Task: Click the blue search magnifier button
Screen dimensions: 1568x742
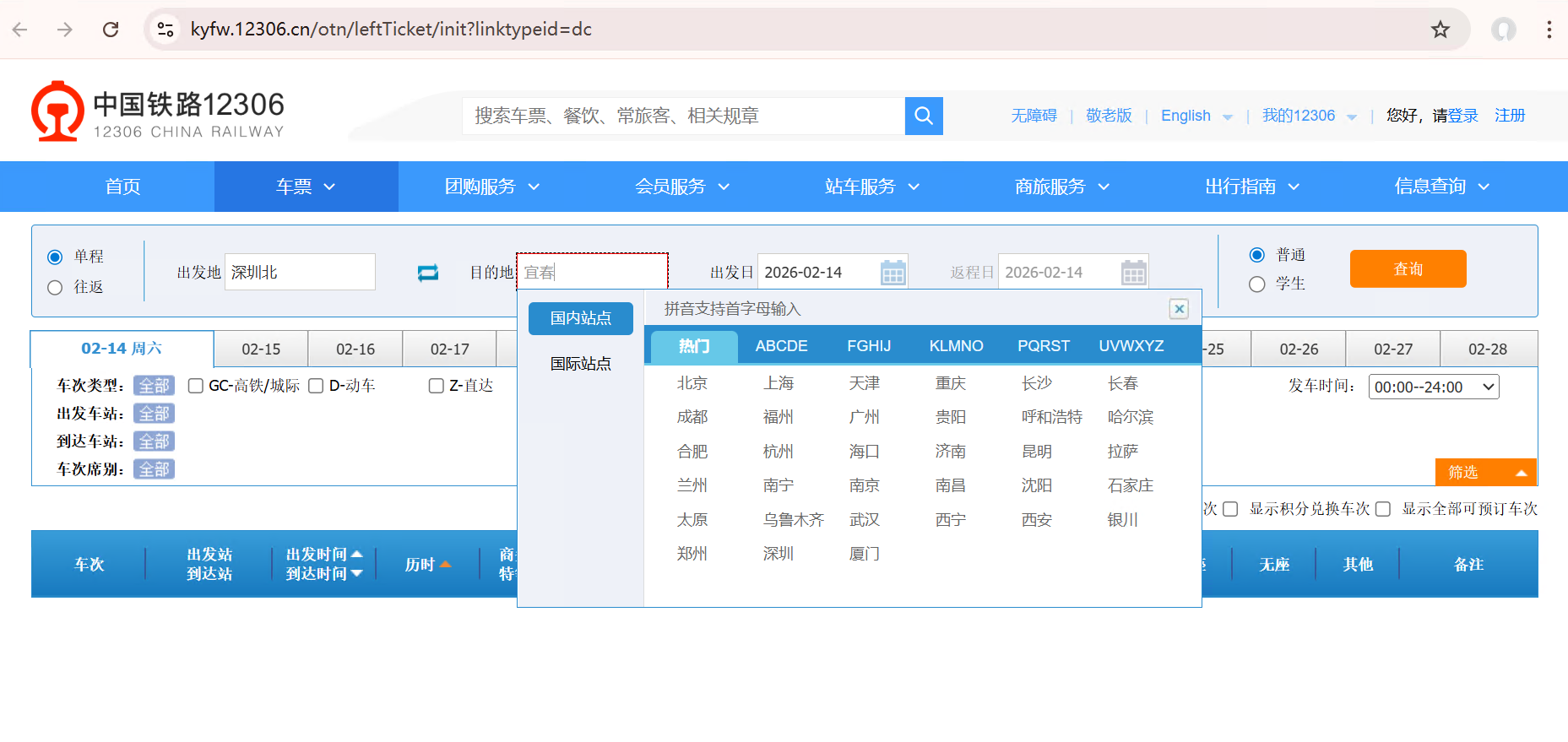Action: click(x=924, y=116)
